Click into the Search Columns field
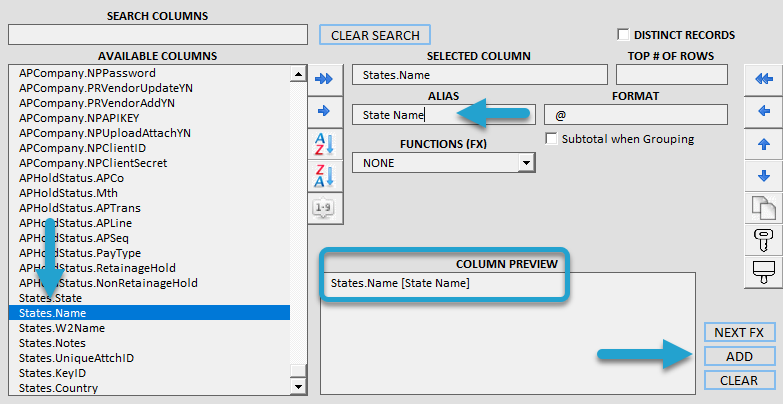 [158, 35]
